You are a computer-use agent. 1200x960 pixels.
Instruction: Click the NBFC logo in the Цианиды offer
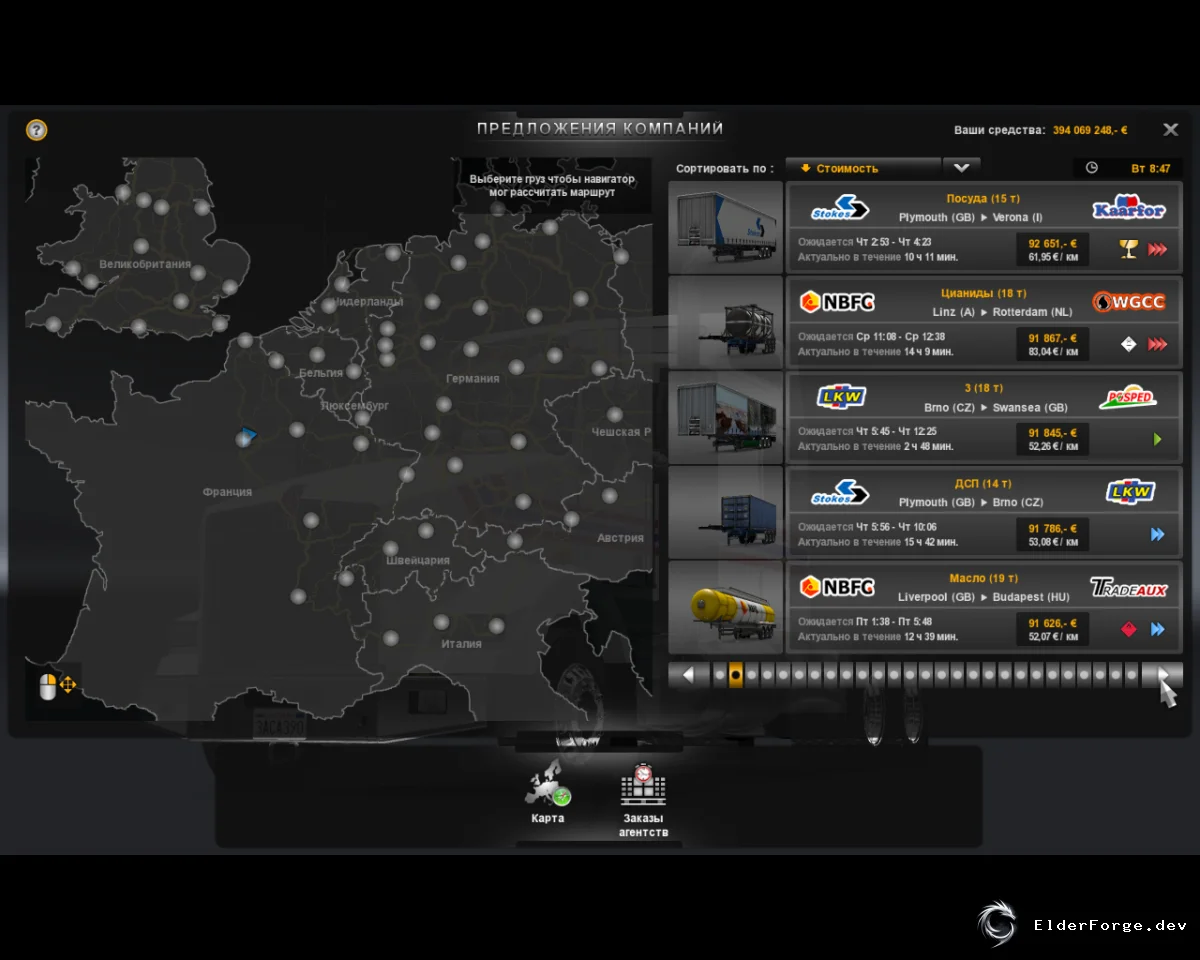coord(837,301)
